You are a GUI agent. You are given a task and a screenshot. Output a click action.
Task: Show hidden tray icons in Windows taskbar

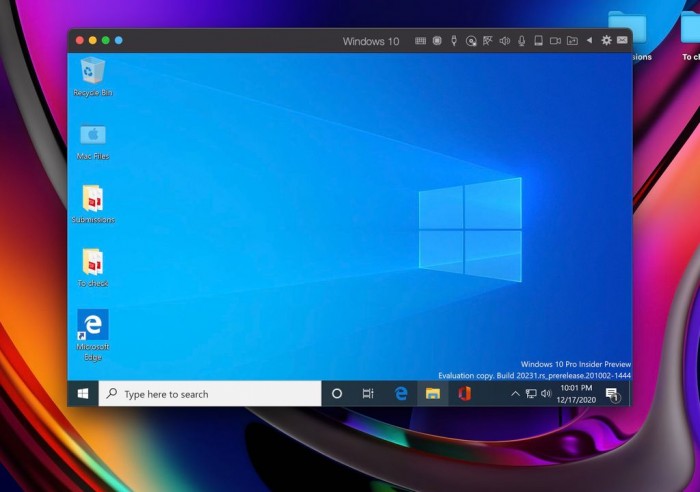(515, 394)
